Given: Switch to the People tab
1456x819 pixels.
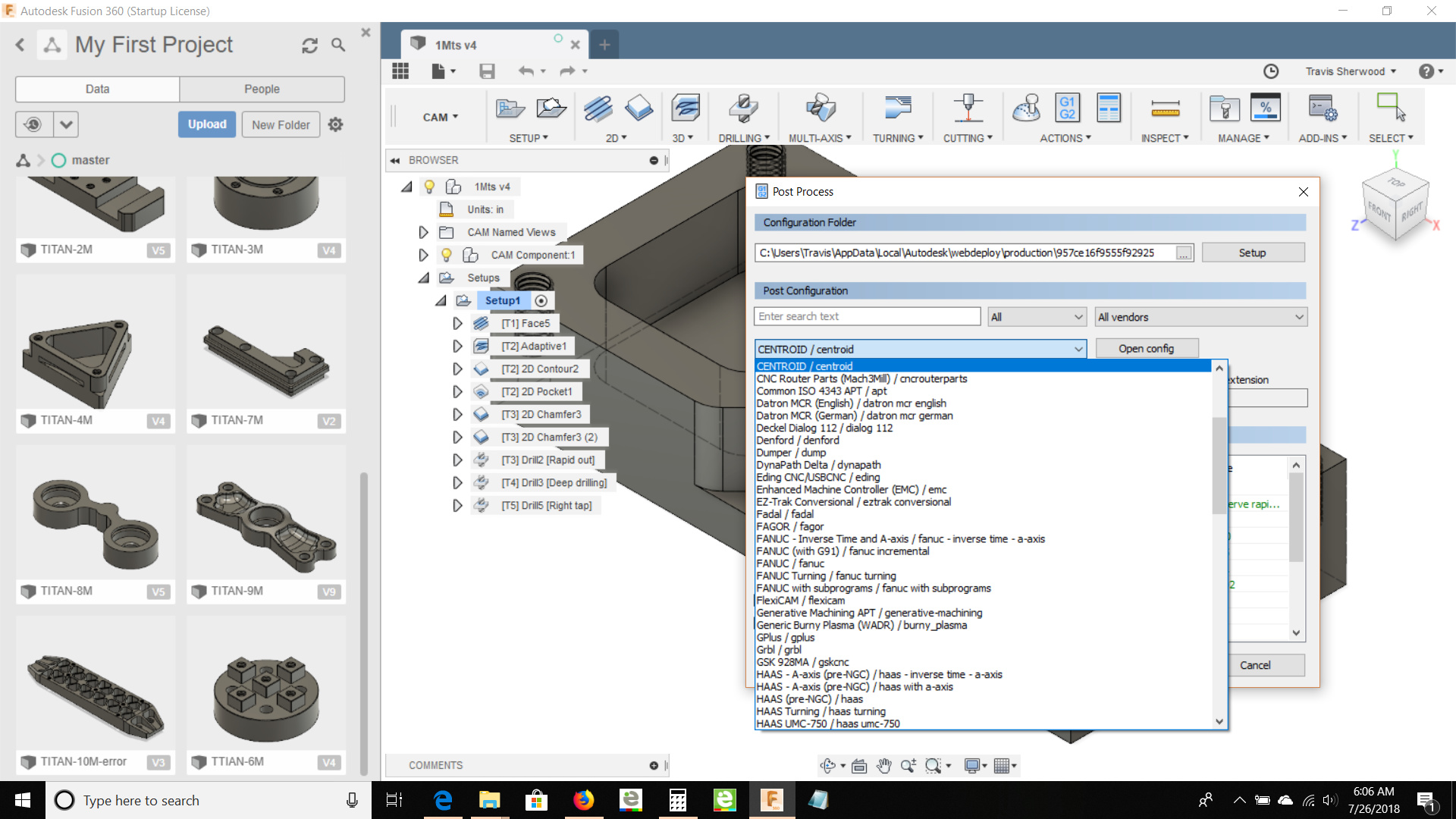Looking at the screenshot, I should pos(262,89).
